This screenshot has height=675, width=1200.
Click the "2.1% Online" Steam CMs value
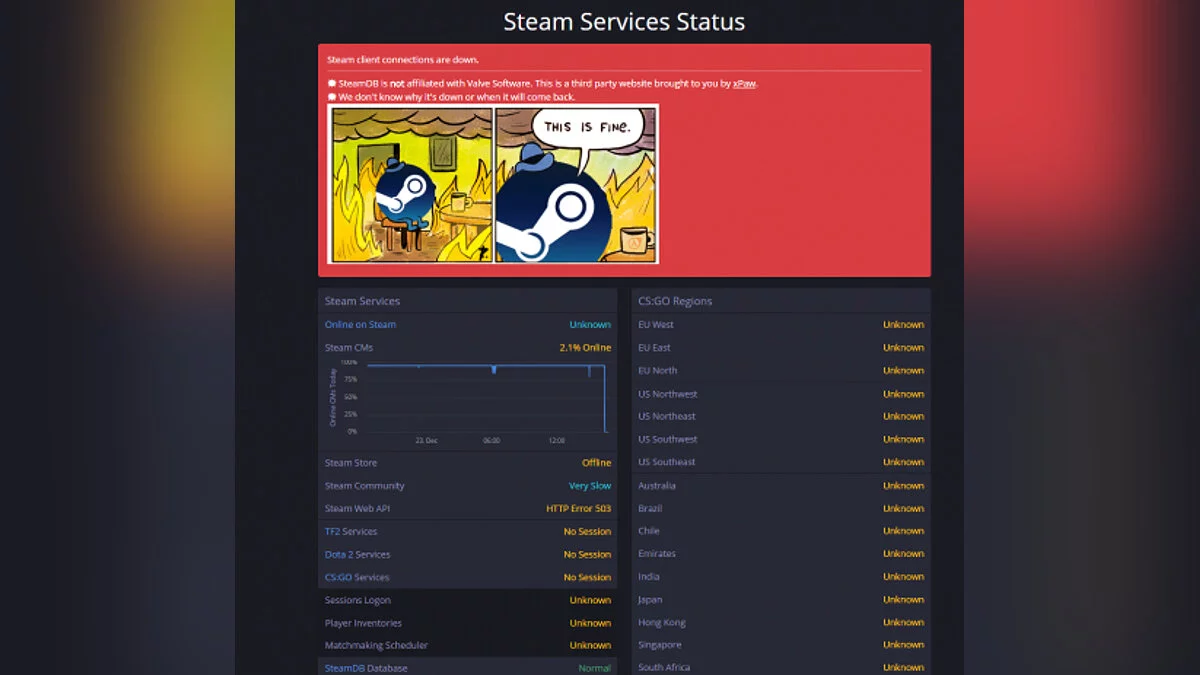(585, 347)
